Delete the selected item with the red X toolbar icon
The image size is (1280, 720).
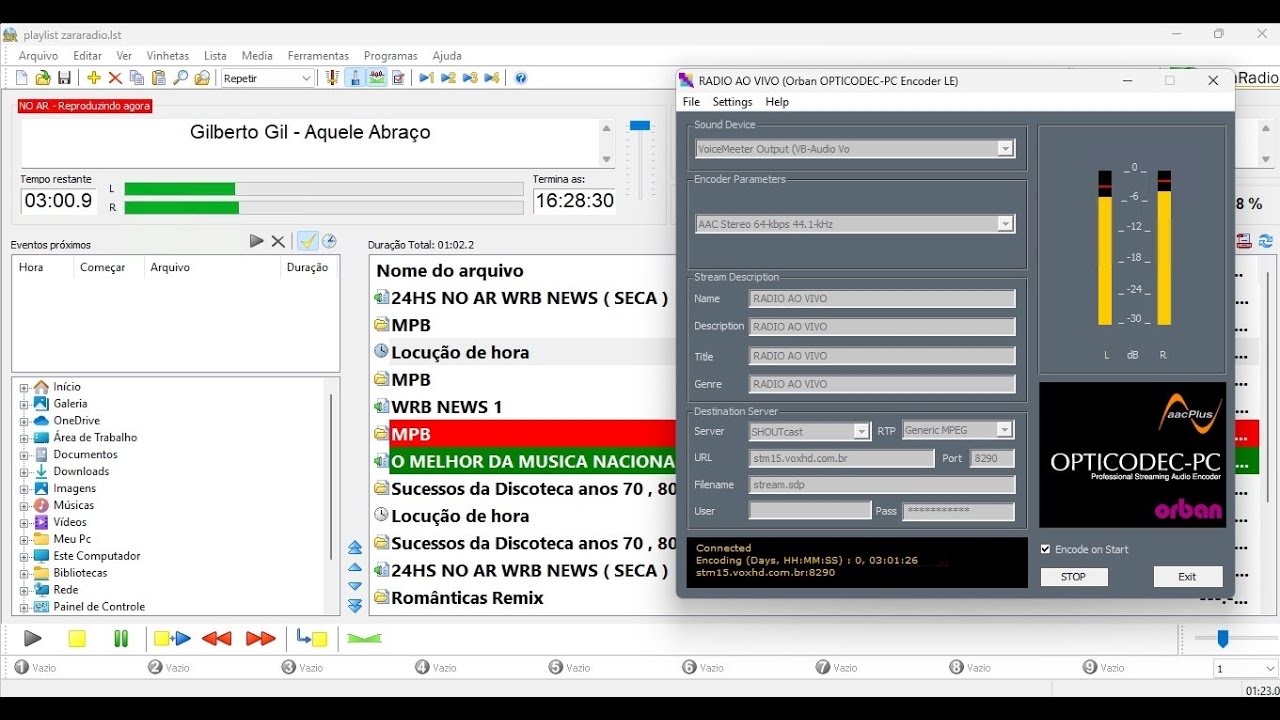coord(115,78)
